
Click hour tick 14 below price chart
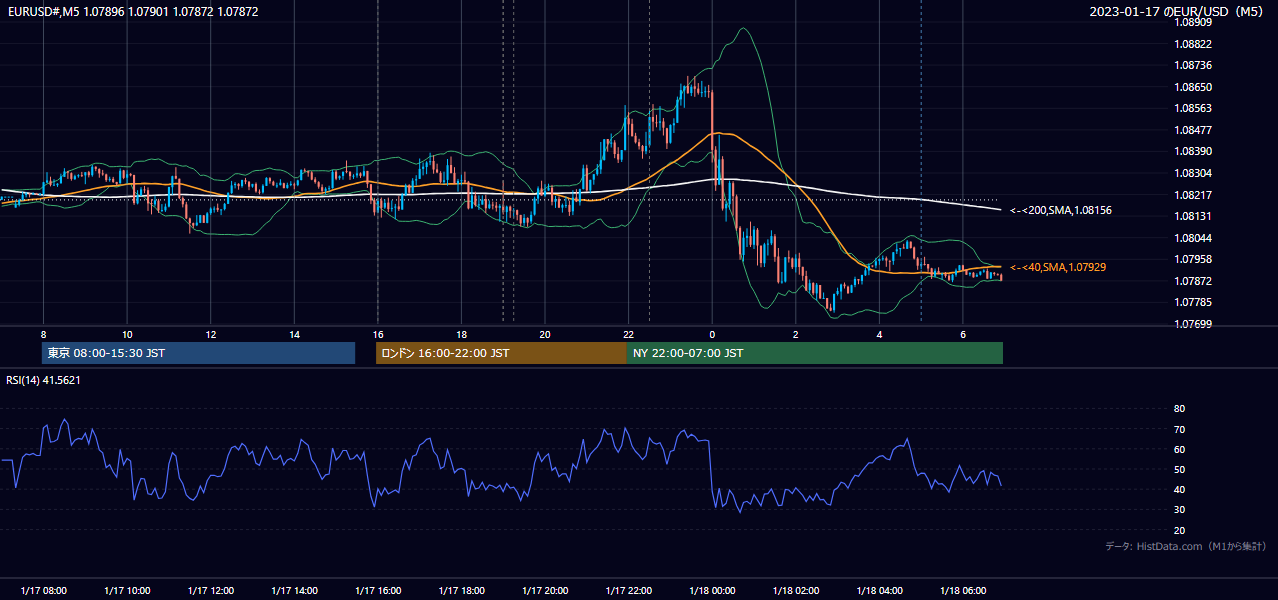pos(294,334)
